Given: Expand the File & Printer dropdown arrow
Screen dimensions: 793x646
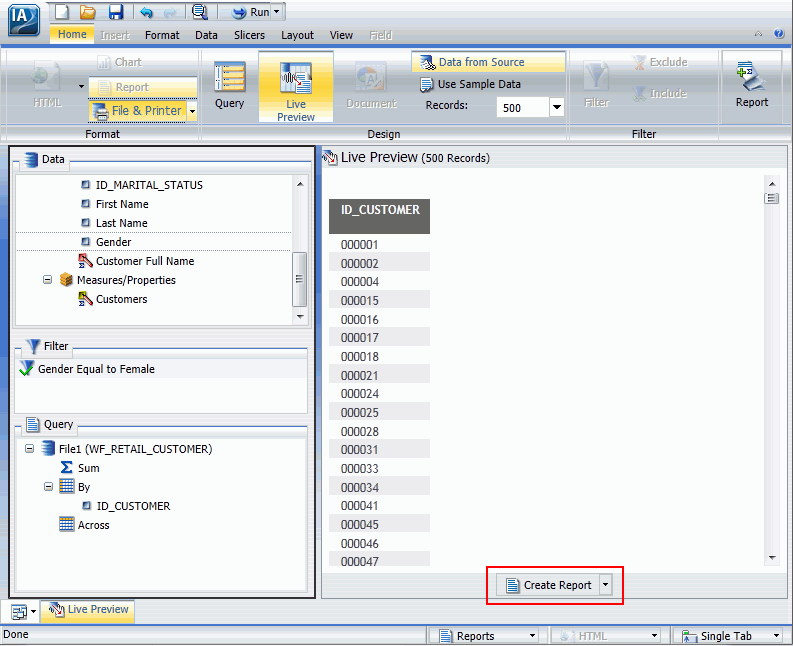Looking at the screenshot, I should click(x=192, y=111).
